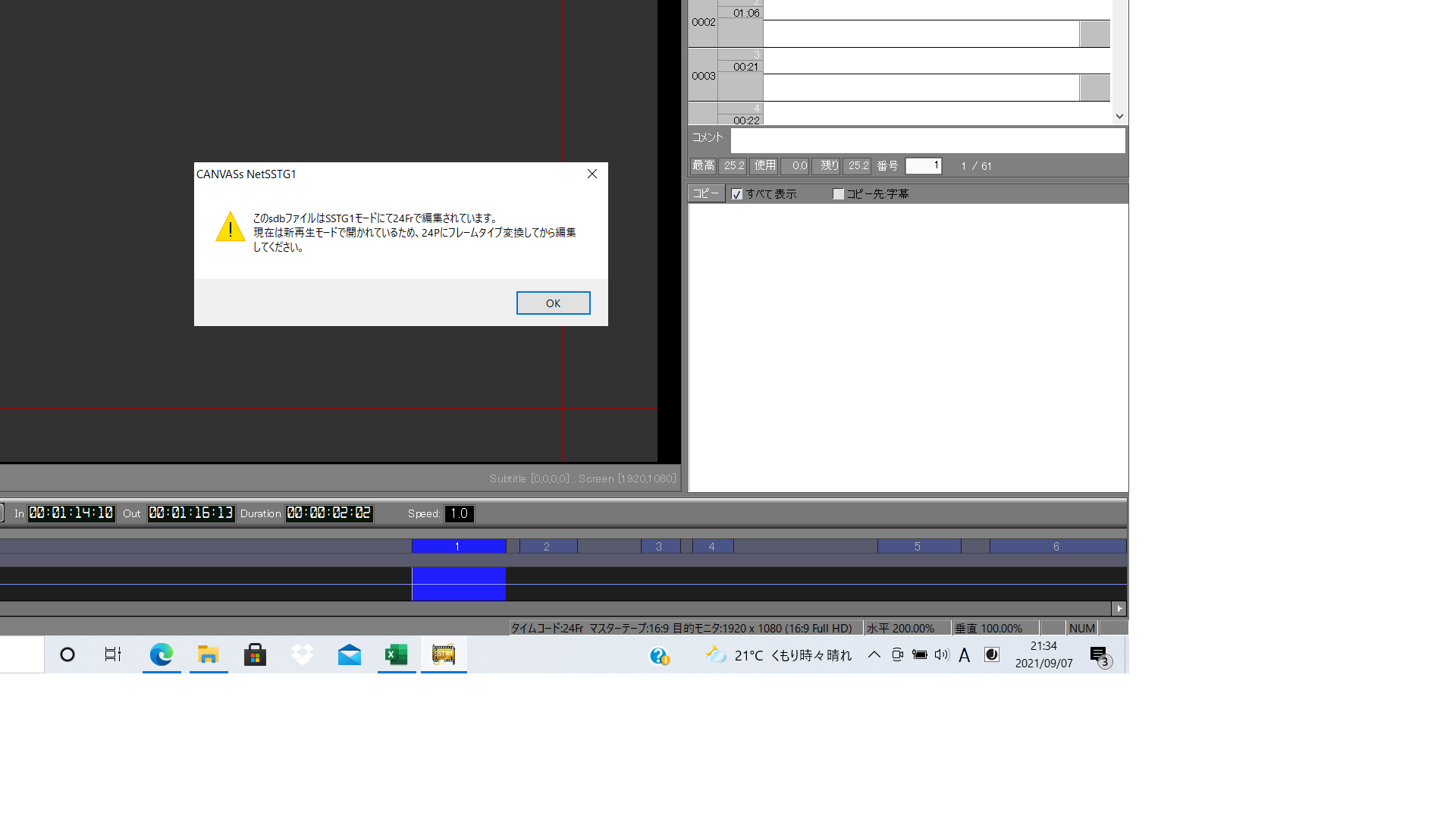Click the 使用 label box
This screenshot has height=819, width=1456.
pyautogui.click(x=764, y=166)
